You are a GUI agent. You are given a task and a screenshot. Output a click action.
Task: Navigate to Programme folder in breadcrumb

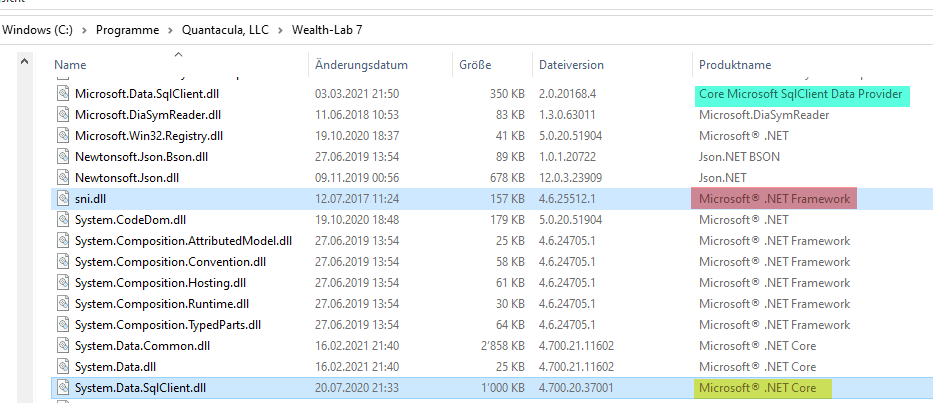127,30
